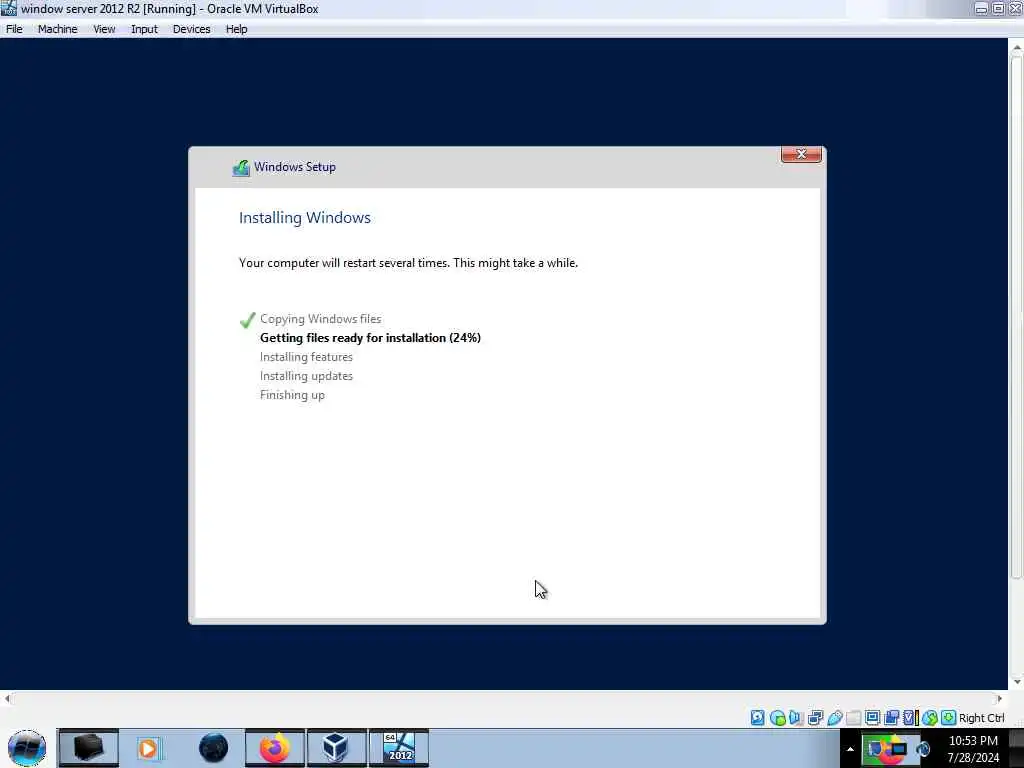Click the optical drive status bar icon
The height and width of the screenshot is (768, 1024).
[x=778, y=718]
